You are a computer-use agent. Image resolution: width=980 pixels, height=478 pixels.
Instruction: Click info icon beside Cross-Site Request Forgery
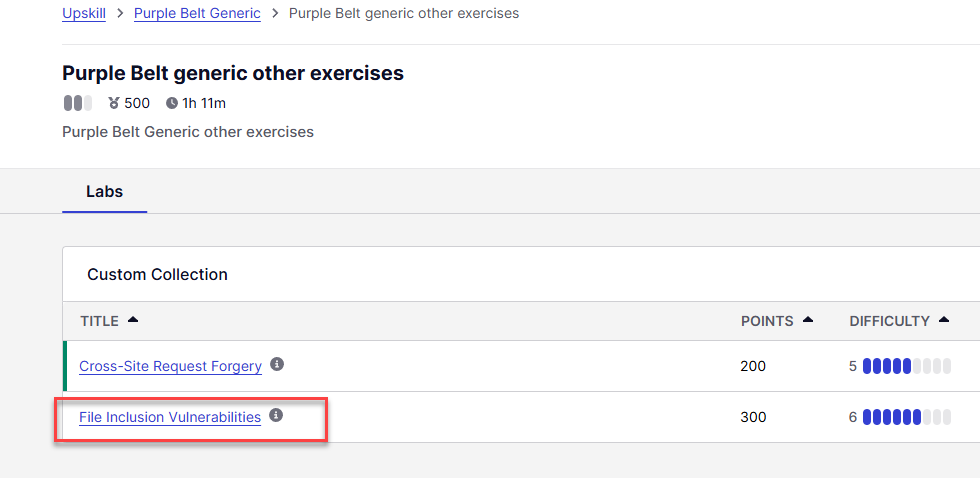pyautogui.click(x=277, y=365)
